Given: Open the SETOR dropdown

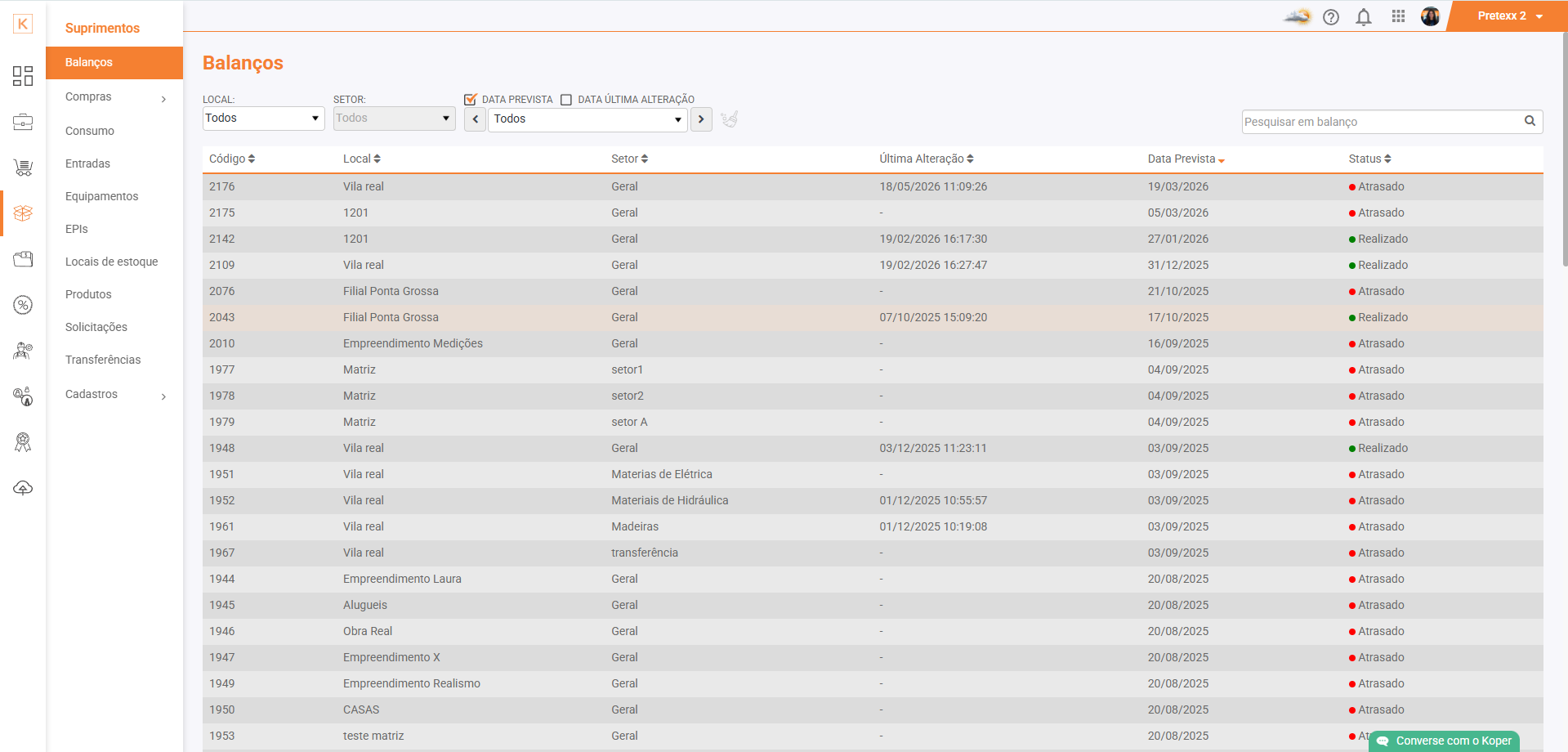Looking at the screenshot, I should click(394, 119).
